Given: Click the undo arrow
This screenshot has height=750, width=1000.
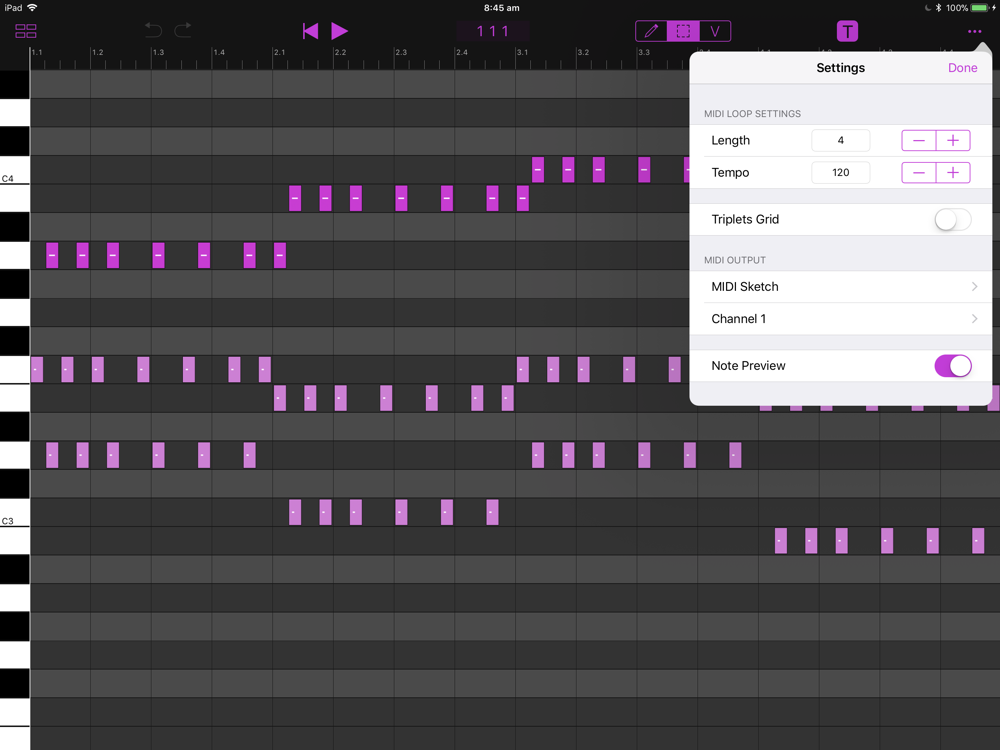Looking at the screenshot, I should 153,30.
